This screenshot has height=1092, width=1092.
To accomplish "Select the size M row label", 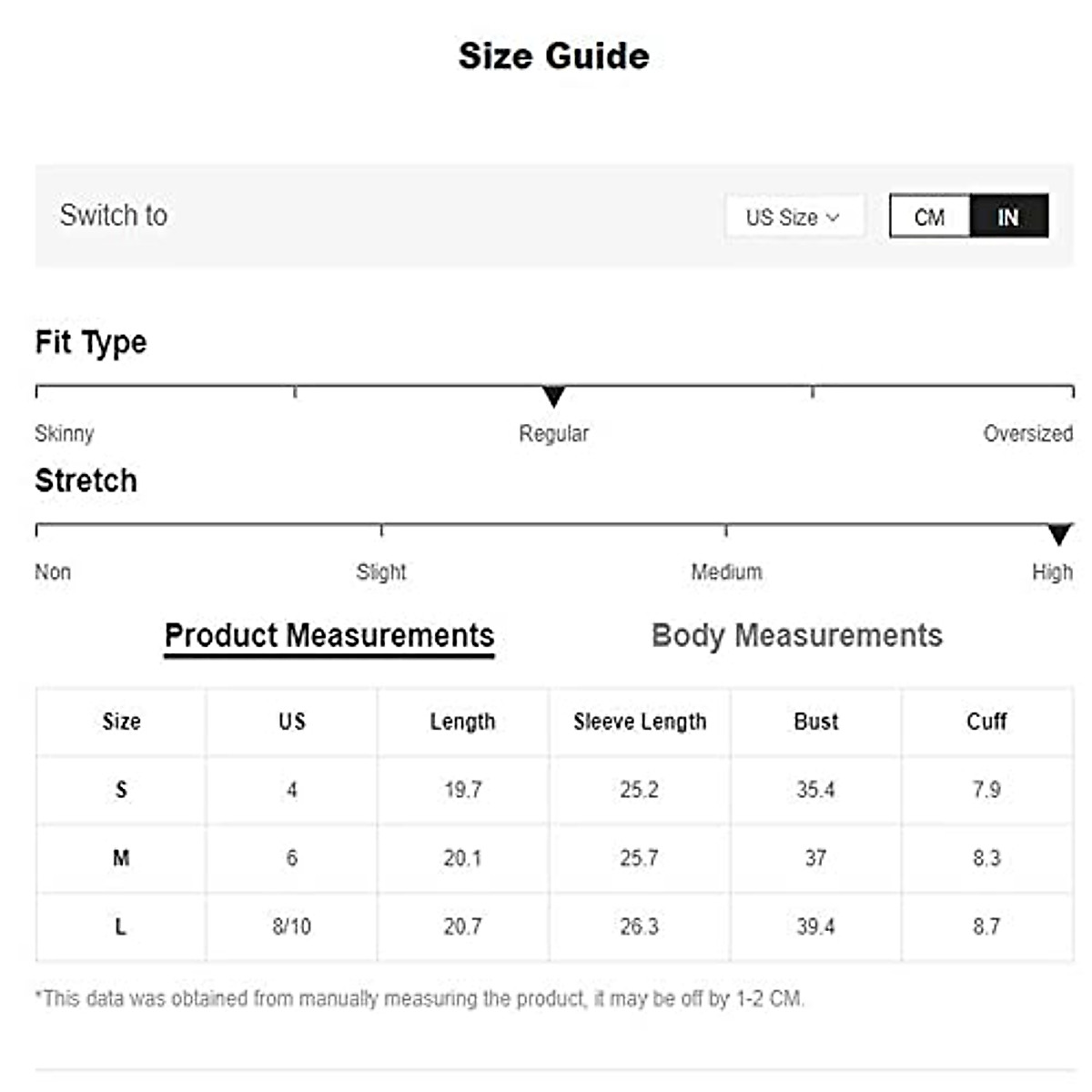I will tap(121, 858).
